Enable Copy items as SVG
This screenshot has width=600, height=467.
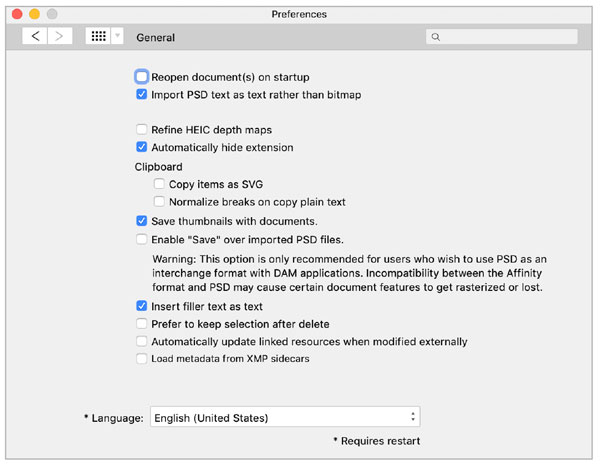(x=160, y=184)
